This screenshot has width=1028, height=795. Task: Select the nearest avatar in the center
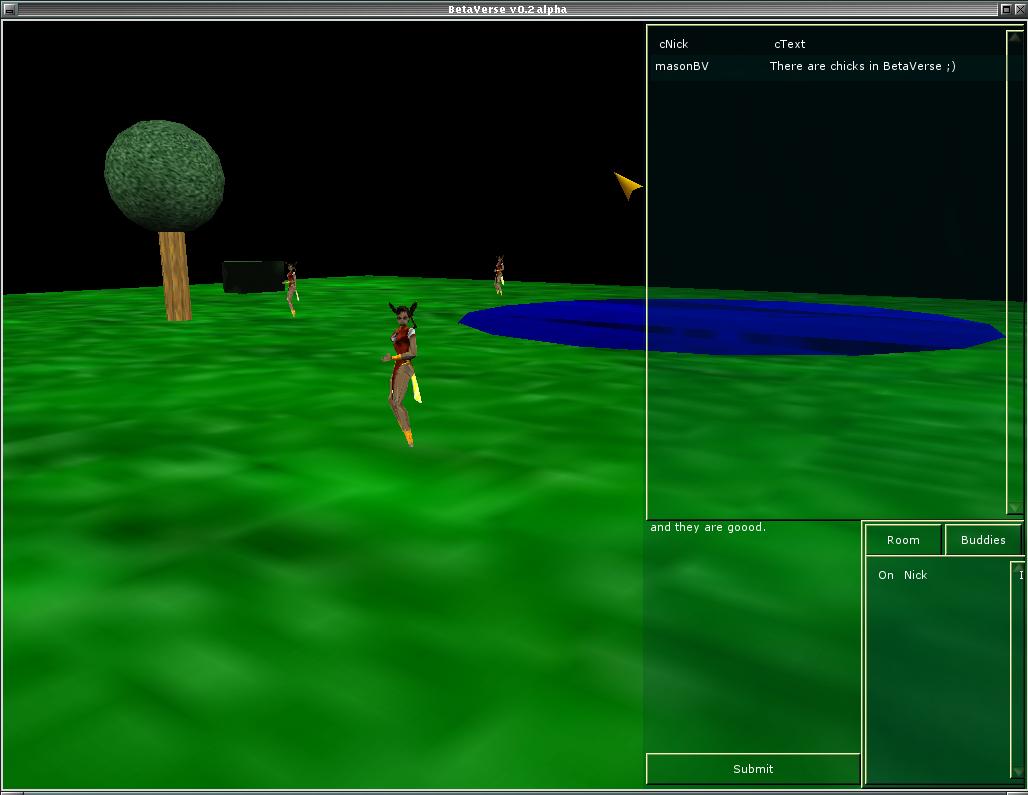(403, 374)
